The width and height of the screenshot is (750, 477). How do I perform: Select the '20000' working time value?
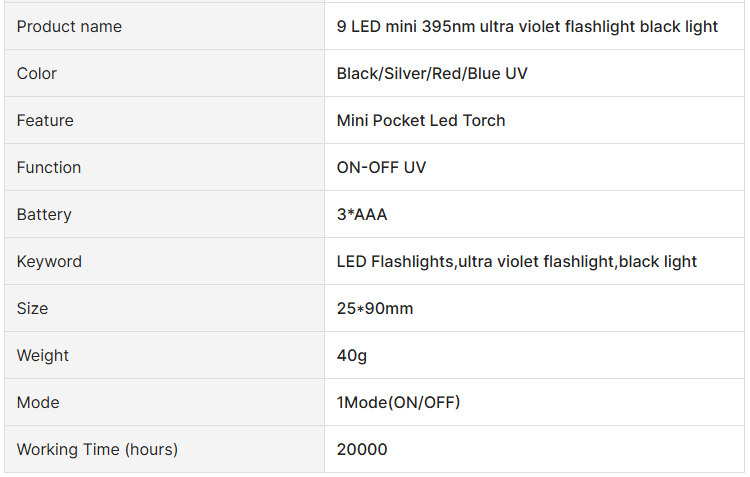pos(362,449)
